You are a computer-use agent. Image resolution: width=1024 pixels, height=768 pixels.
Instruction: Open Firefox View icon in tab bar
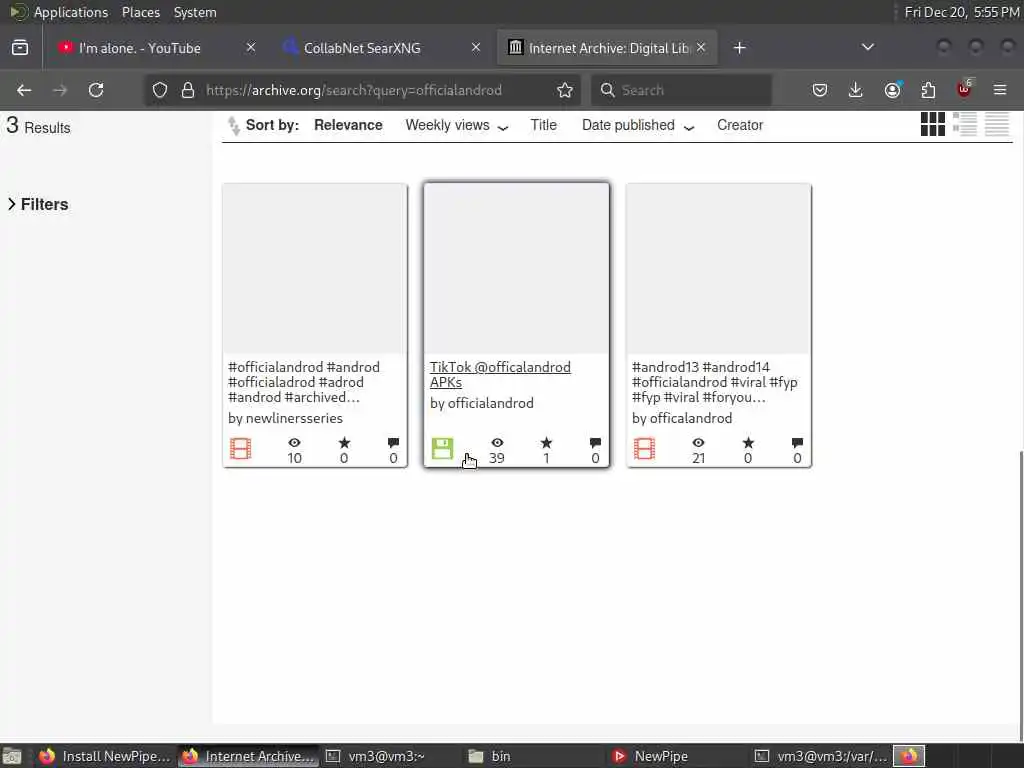point(20,48)
